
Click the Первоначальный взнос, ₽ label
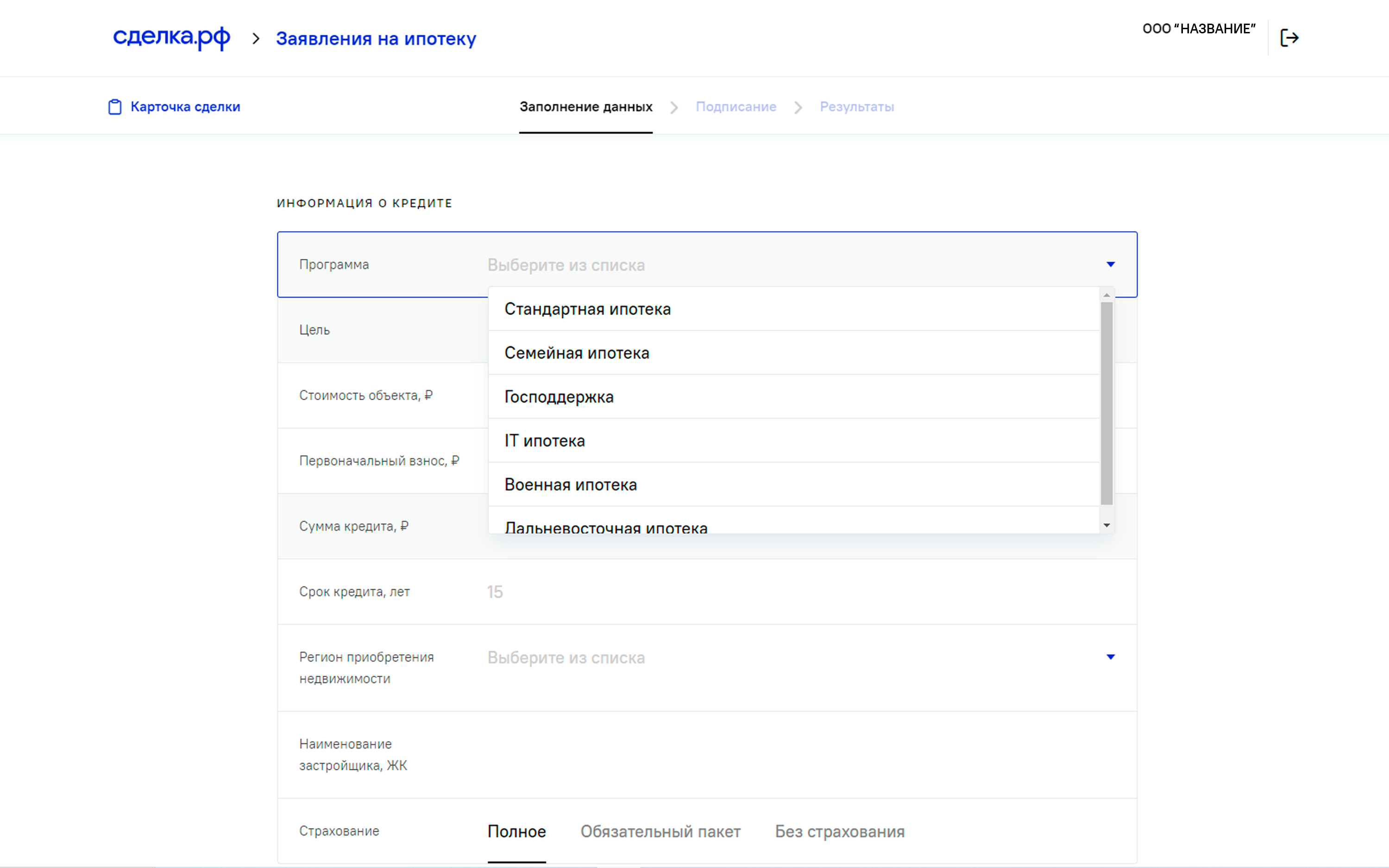379,461
